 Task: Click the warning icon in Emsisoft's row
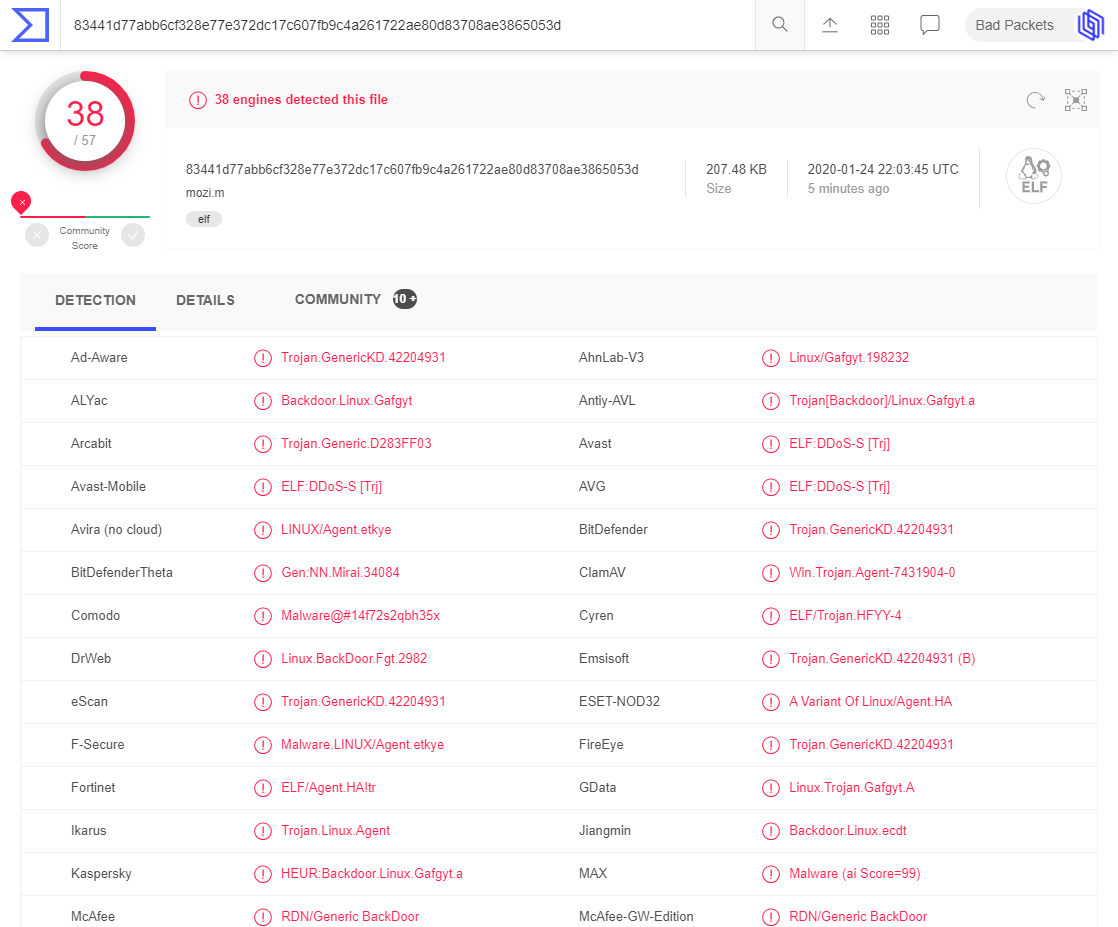tap(771, 659)
